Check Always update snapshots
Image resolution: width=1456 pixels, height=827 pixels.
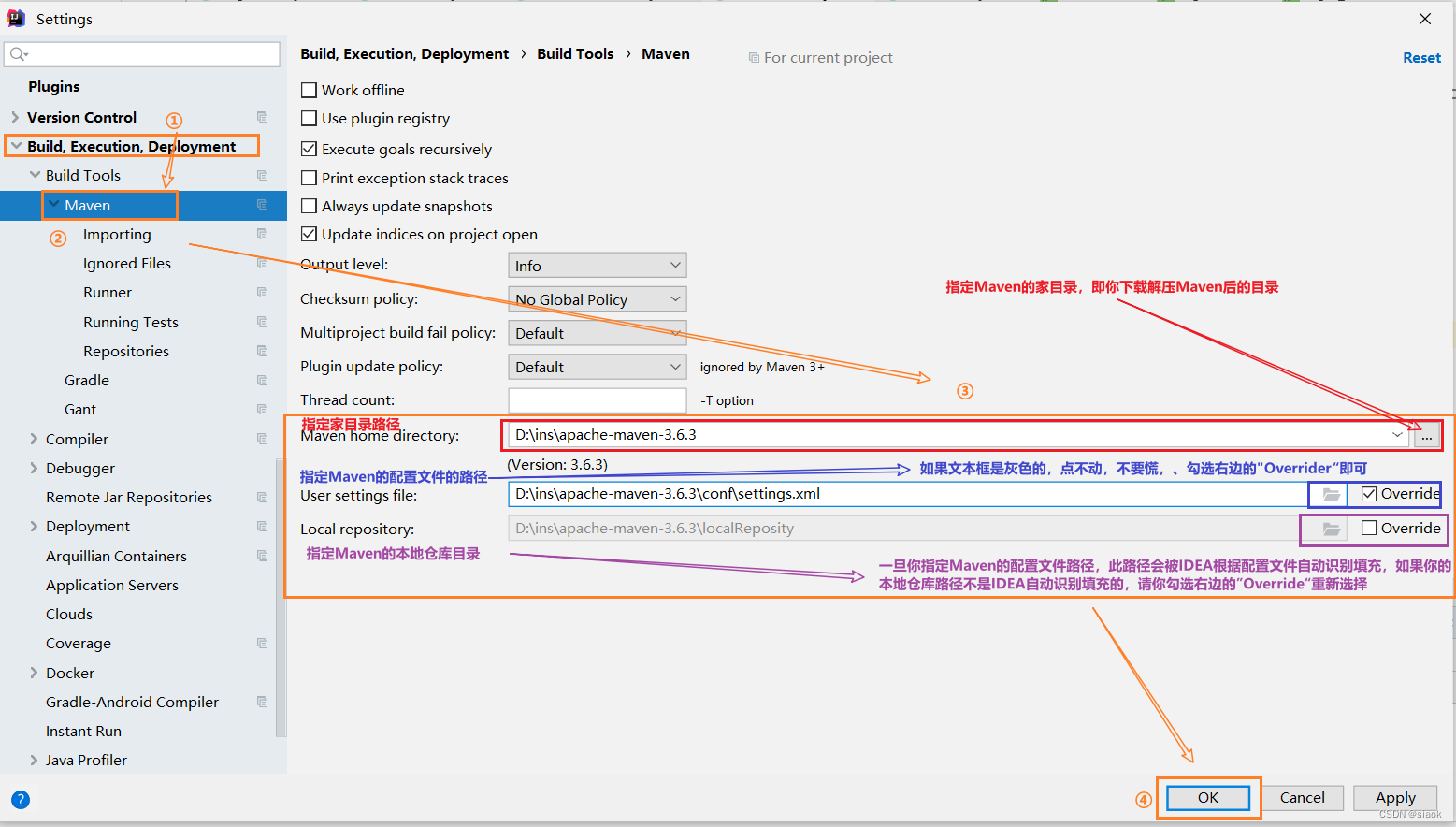tap(309, 206)
